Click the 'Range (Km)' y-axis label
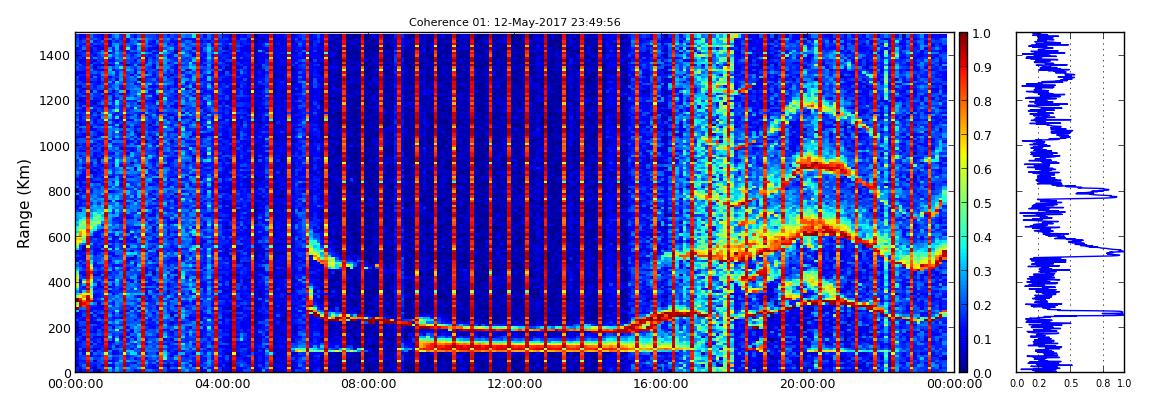The image size is (1150, 407). [24, 204]
